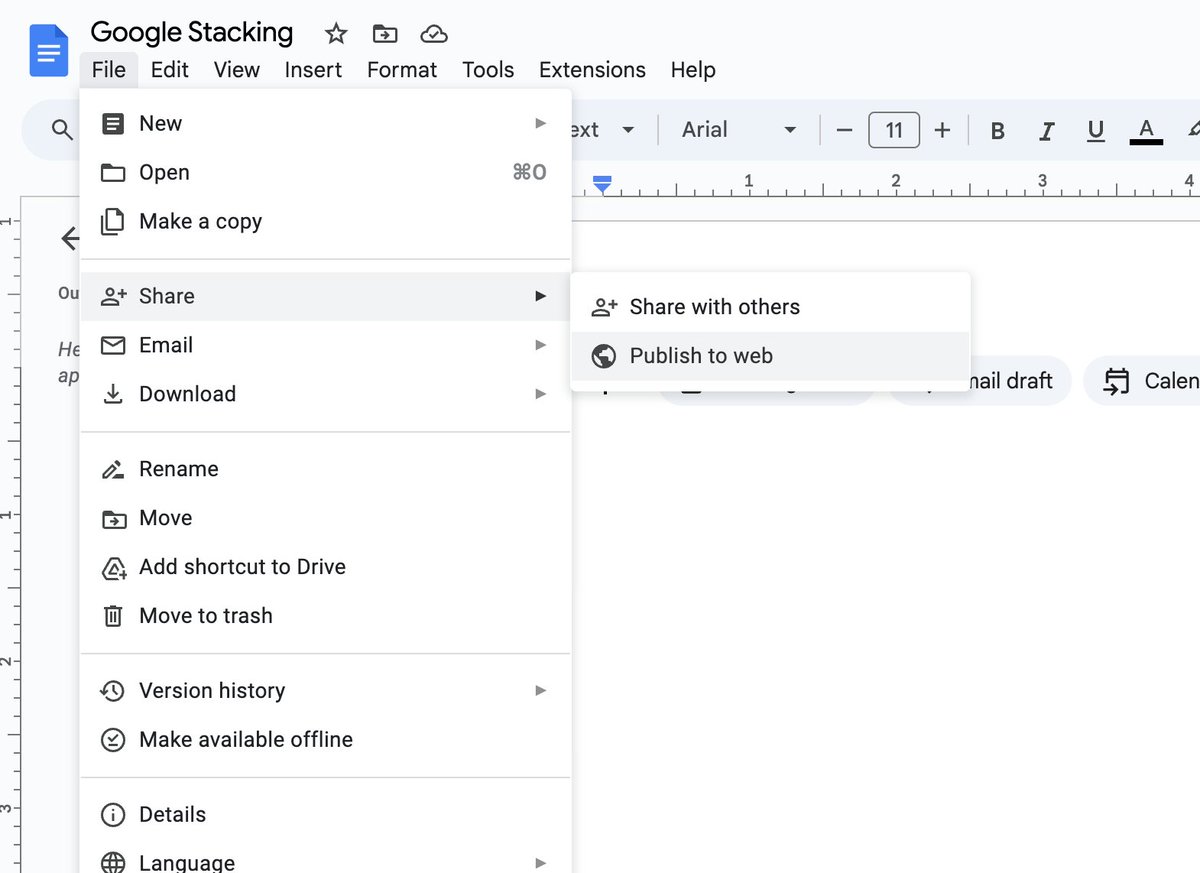
Task: Choose Rename from the menu
Action: [x=325, y=469]
